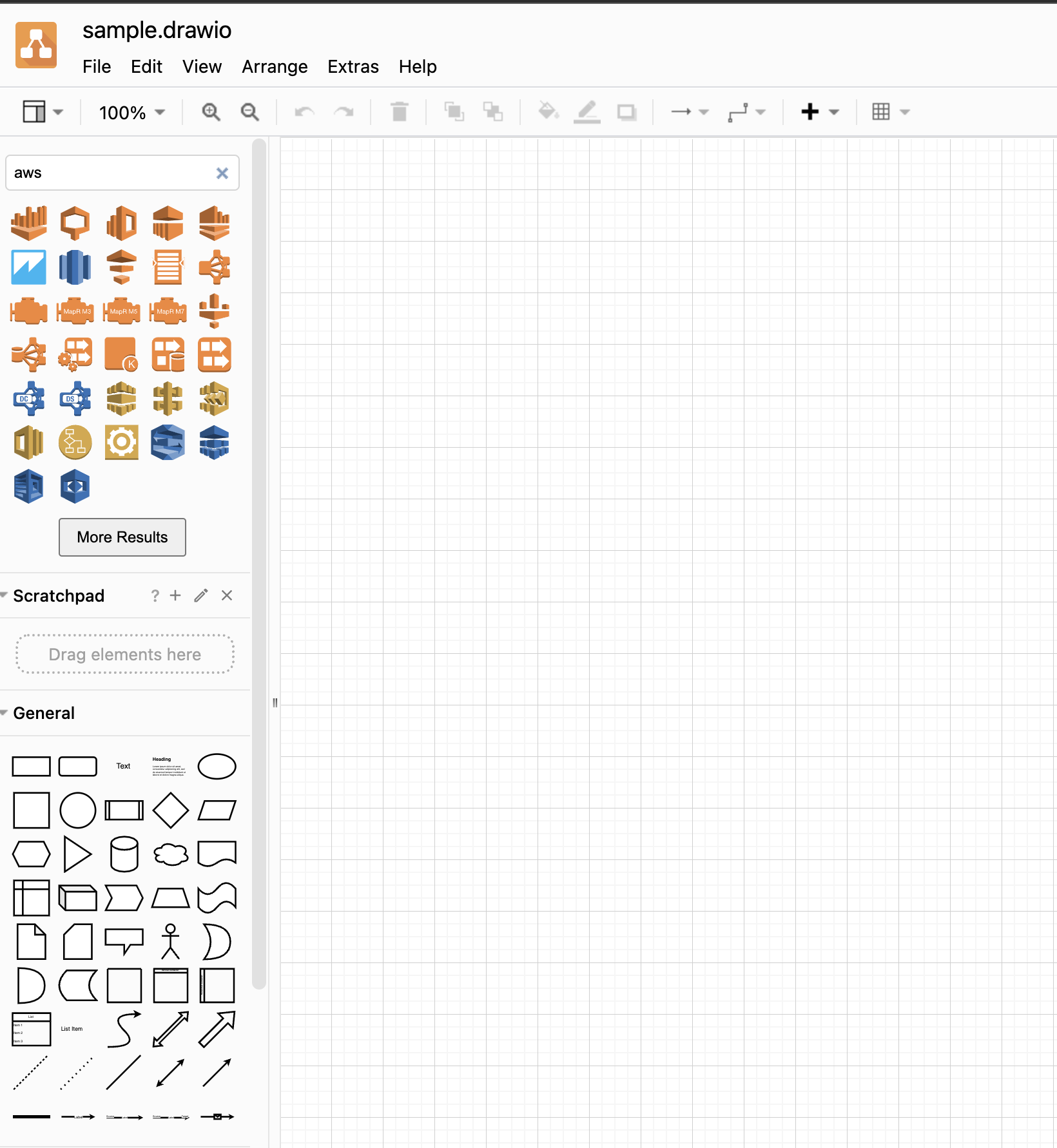Viewport: 1057px width, 1148px height.
Task: Select the MapR M7 AWS shape
Action: point(168,311)
